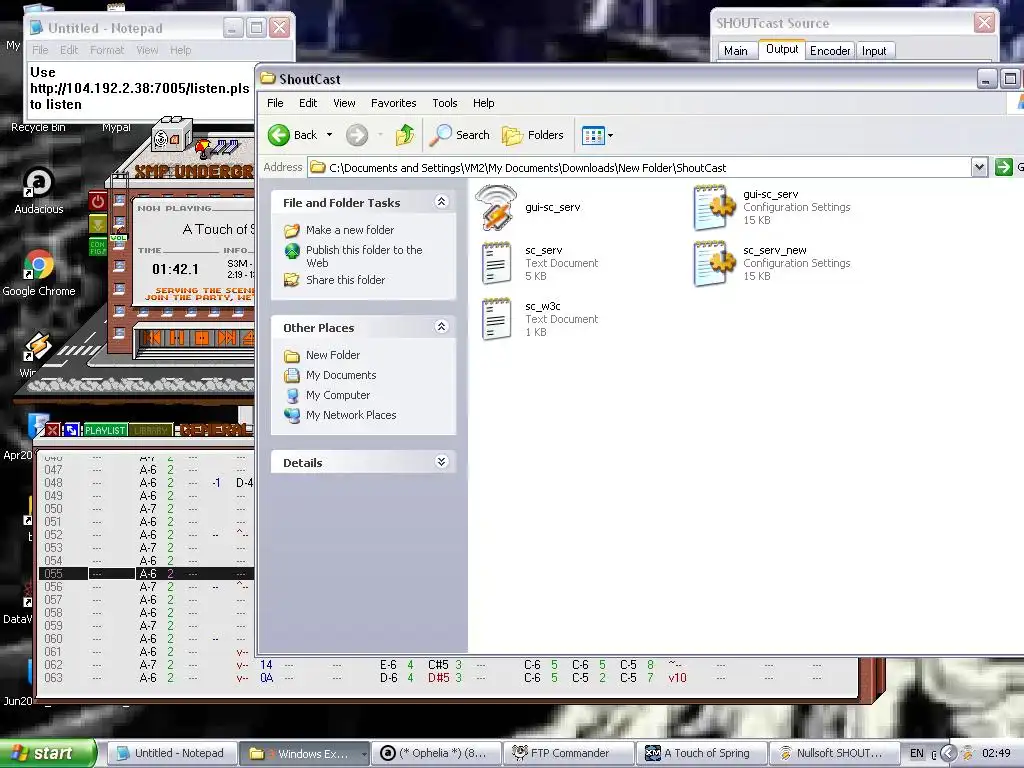The image size is (1024, 768).
Task: Go Back in ShoutCast explorer window
Action: (293, 135)
